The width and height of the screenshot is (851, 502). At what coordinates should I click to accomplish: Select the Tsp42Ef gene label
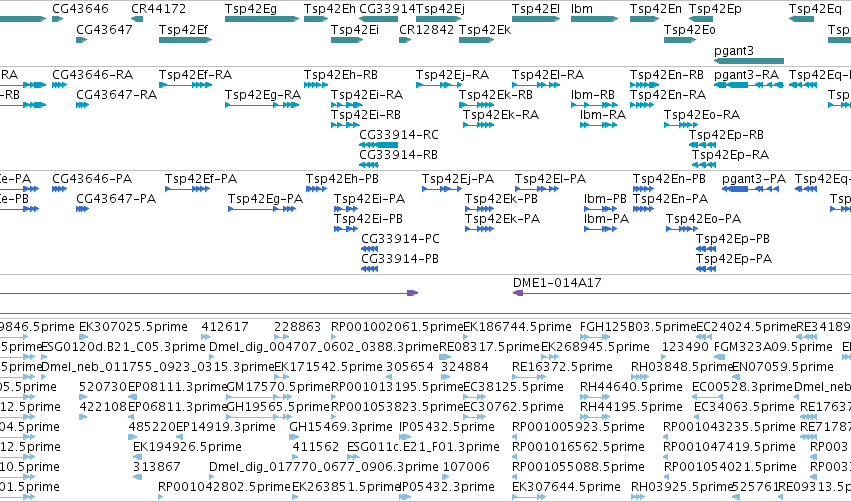pos(183,30)
